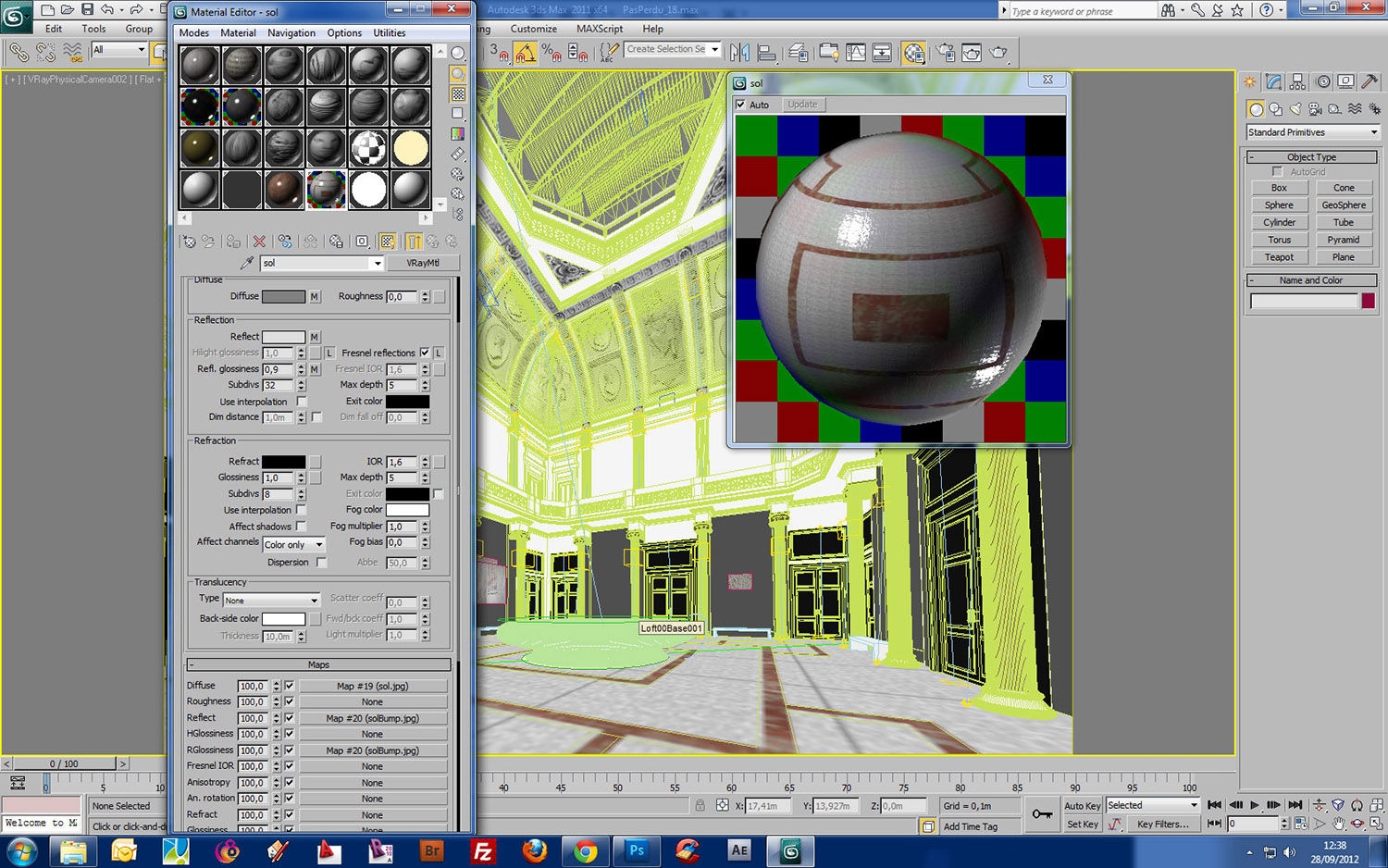Enable the AutoGrid checkbox
This screenshot has width=1388, height=868.
[1278, 172]
